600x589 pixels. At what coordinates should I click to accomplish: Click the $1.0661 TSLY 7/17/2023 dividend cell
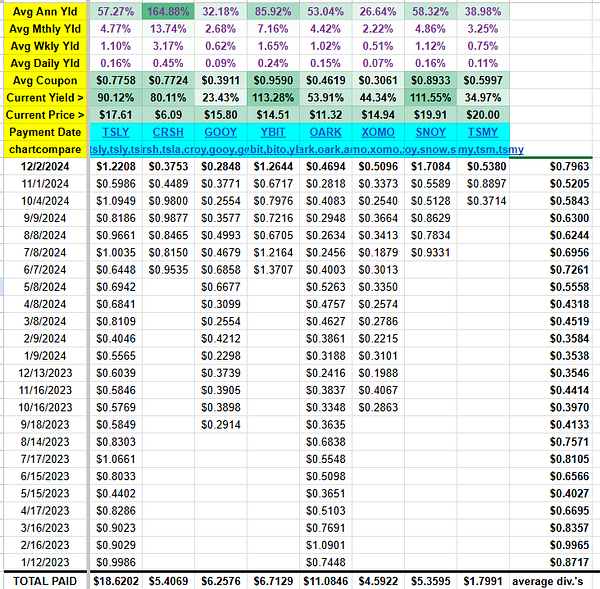pos(116,459)
